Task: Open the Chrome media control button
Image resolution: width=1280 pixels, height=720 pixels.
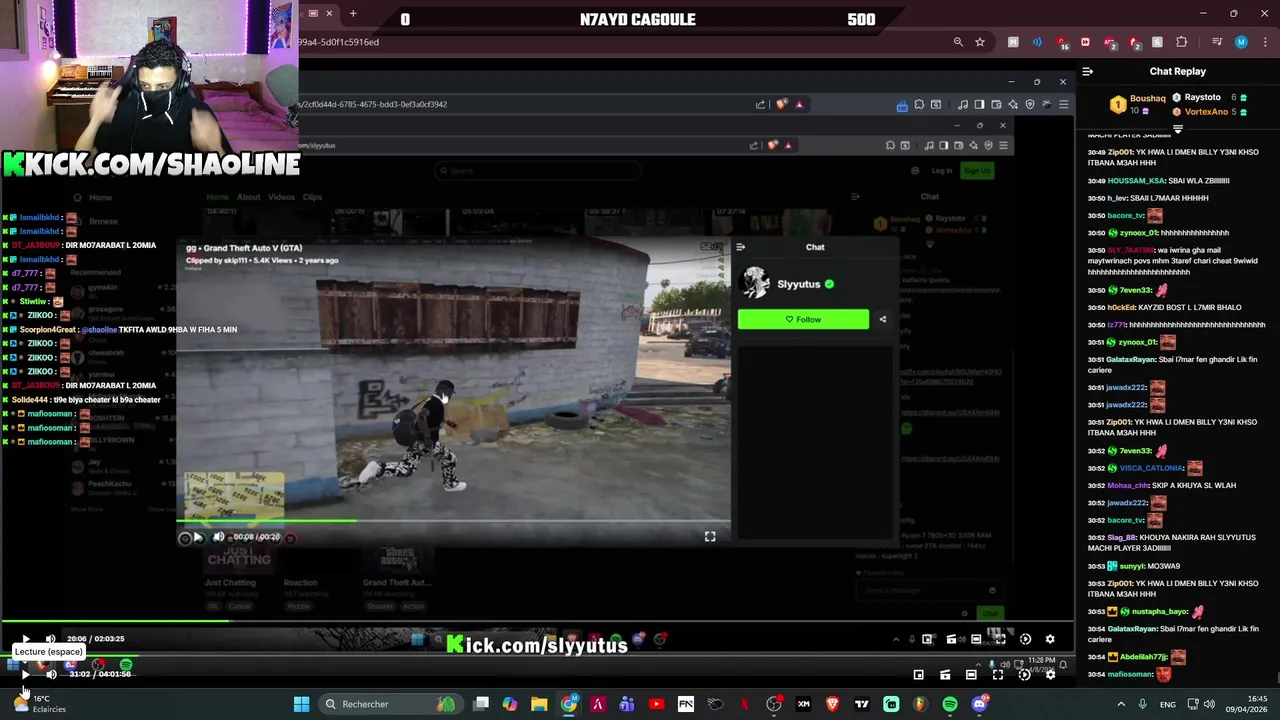Action: (1217, 42)
